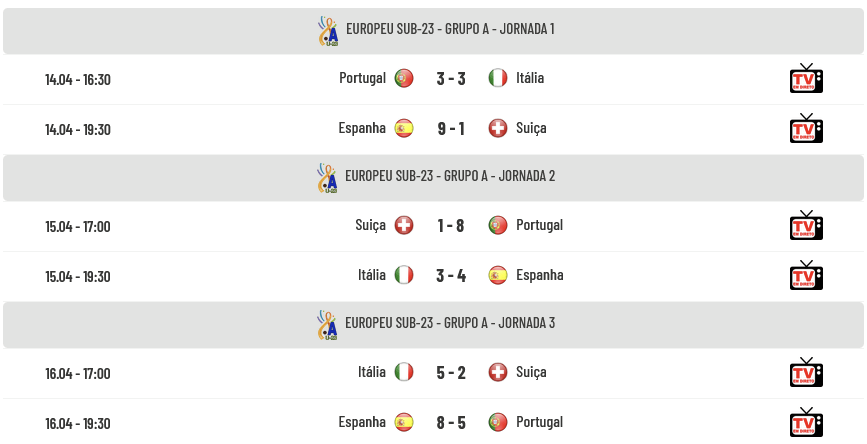This screenshot has height=444, width=867.
Task: Click Espanha flag in the 8-5 match
Action: click(404, 422)
